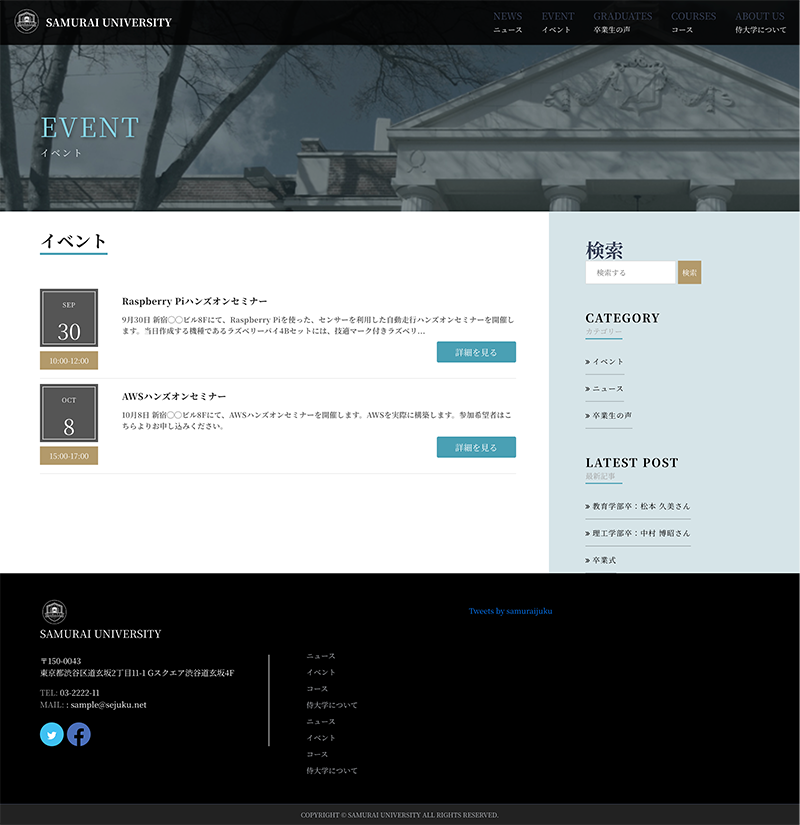Click the LATEST POST sidebar heading
The image size is (800, 825).
pyautogui.click(x=632, y=462)
